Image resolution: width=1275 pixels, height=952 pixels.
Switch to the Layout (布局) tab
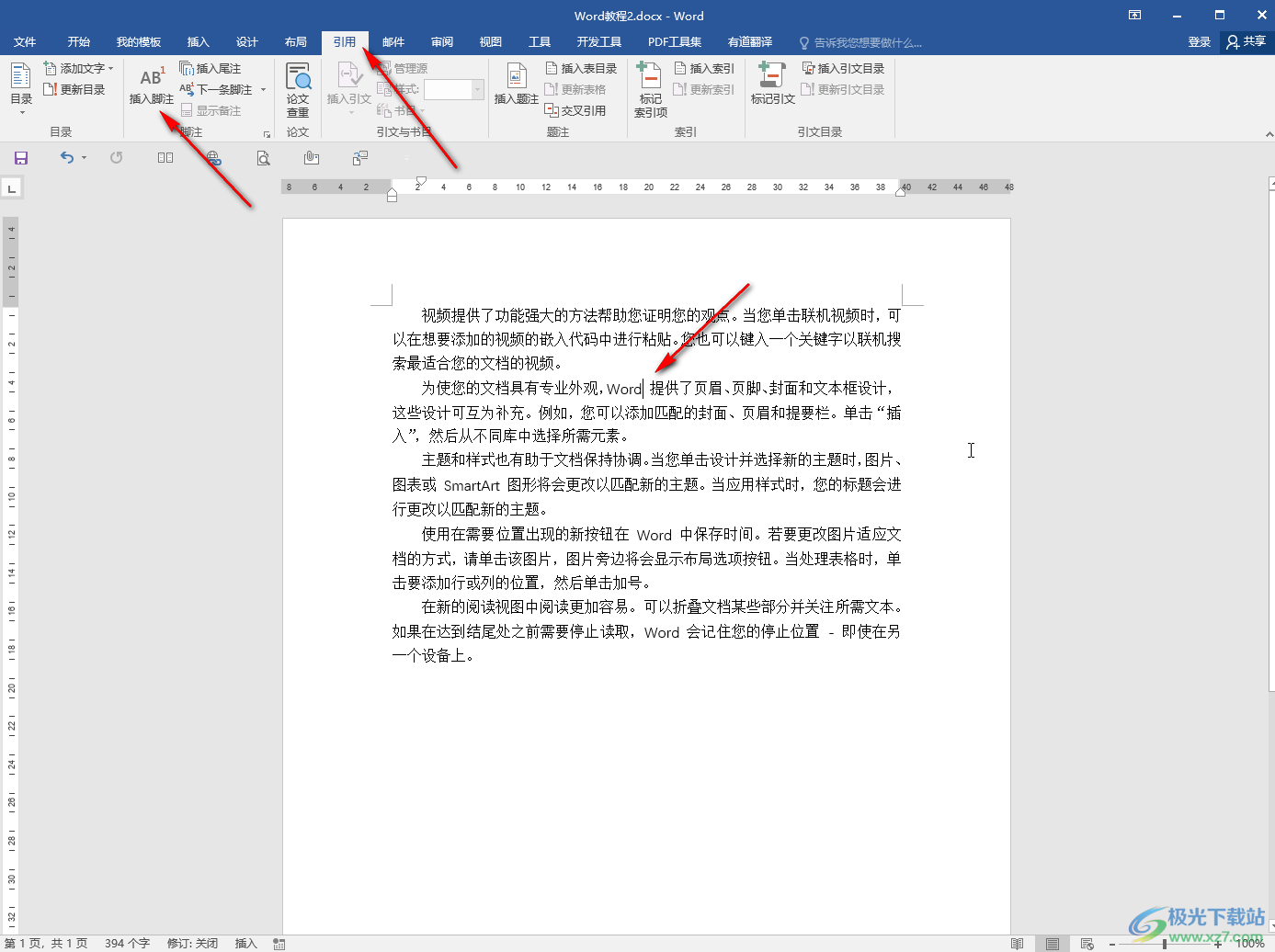tap(296, 42)
